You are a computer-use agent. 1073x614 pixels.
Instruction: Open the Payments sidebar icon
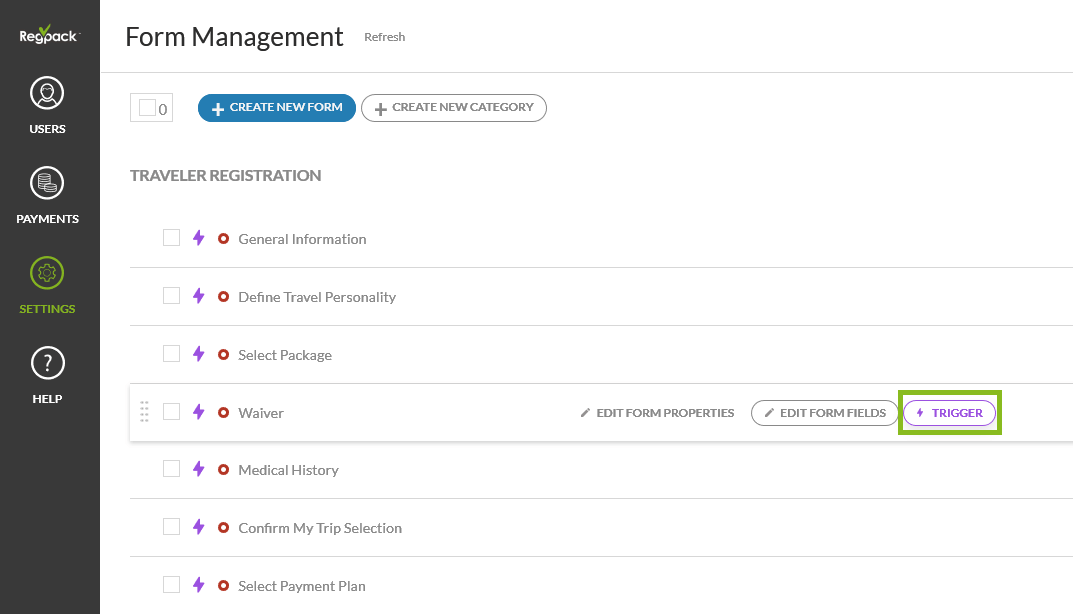(47, 184)
